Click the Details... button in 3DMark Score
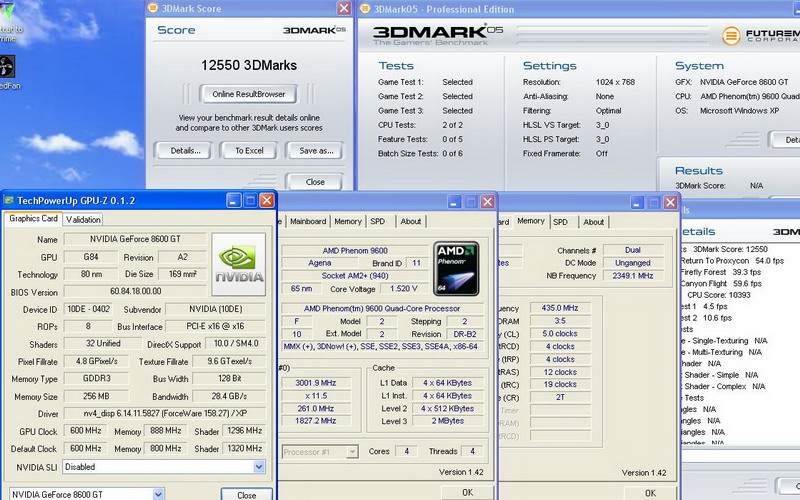 (185, 151)
